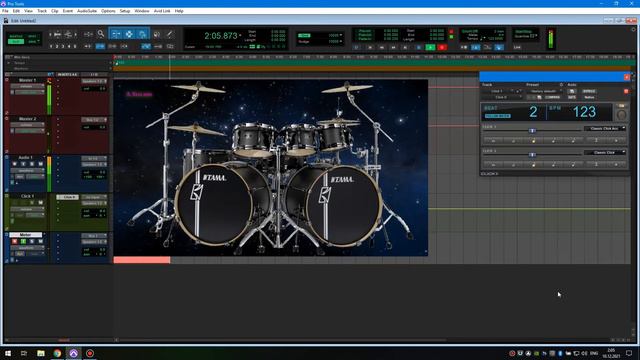The height and width of the screenshot is (360, 640).
Task: Disable record on the Motor track
Action: (15, 241)
